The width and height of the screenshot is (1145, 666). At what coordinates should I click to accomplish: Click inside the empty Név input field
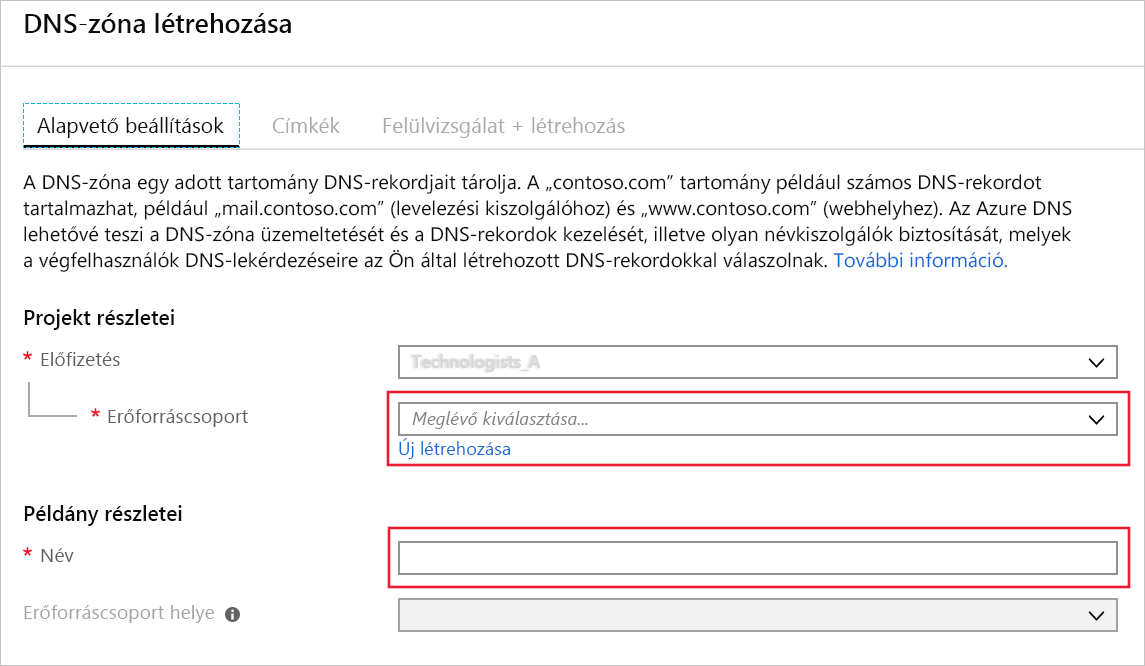pos(758,558)
